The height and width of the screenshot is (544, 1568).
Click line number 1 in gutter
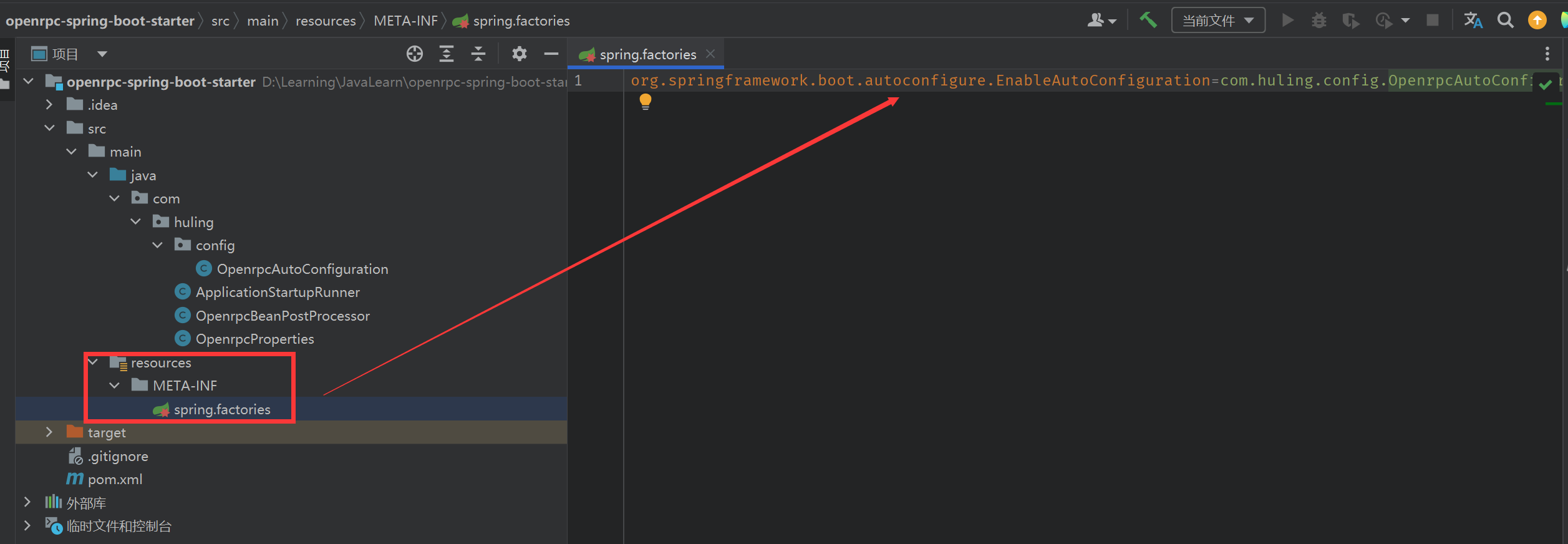click(x=578, y=80)
